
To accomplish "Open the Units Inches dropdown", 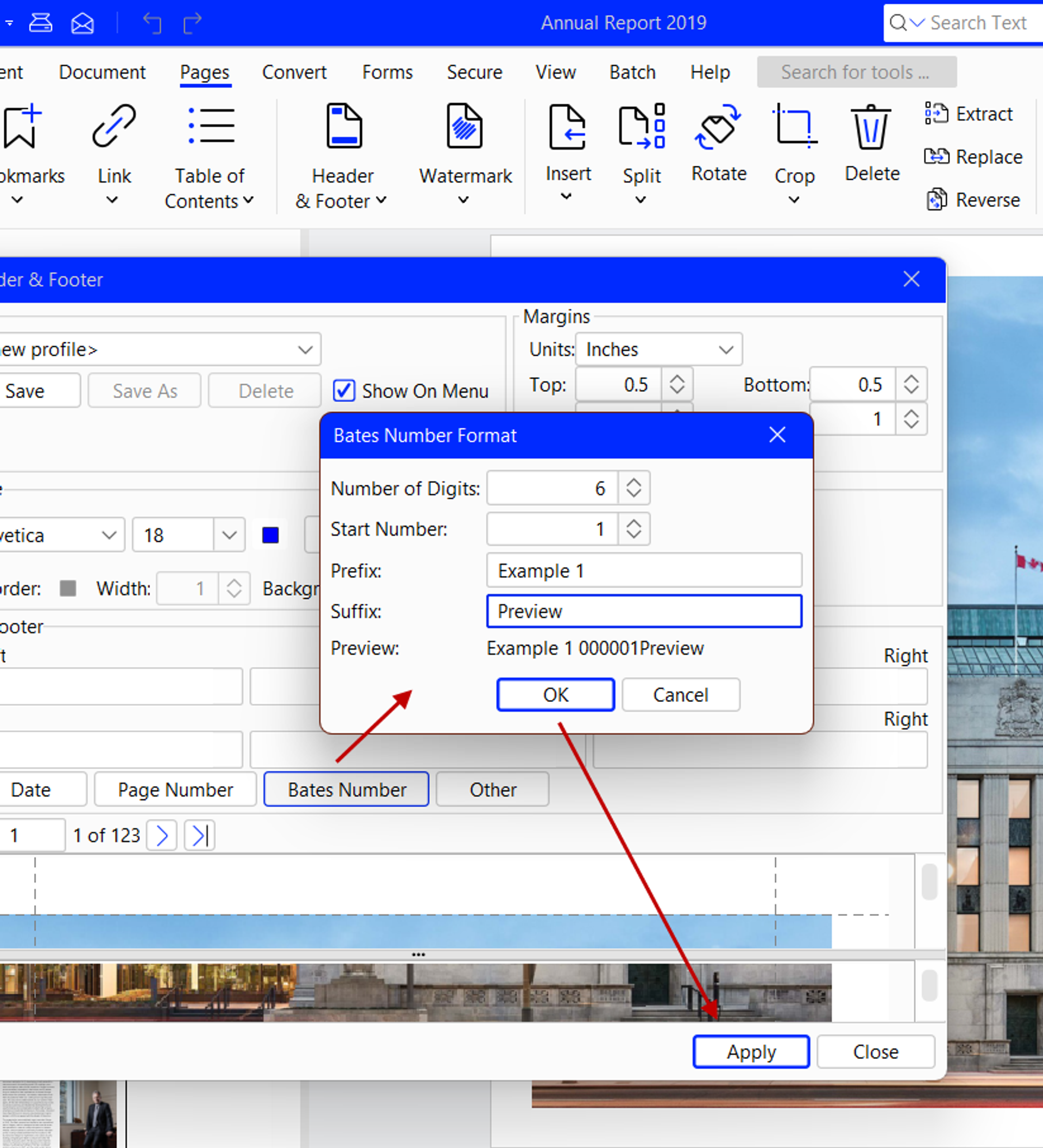I will click(x=659, y=349).
